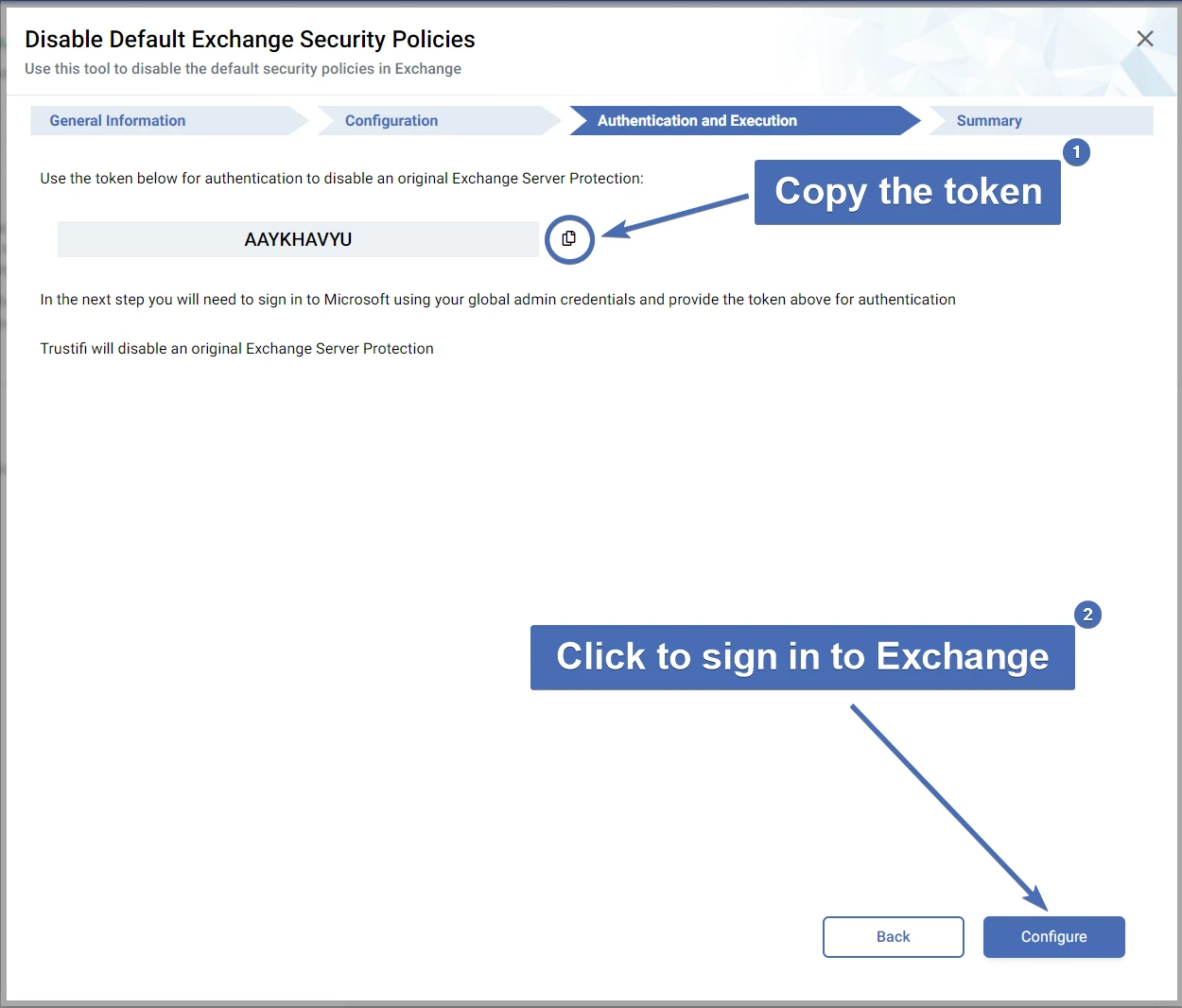Screen dimensions: 1182x1008
Task: Click the 'Use the token below' instruction line
Action: [x=341, y=179]
